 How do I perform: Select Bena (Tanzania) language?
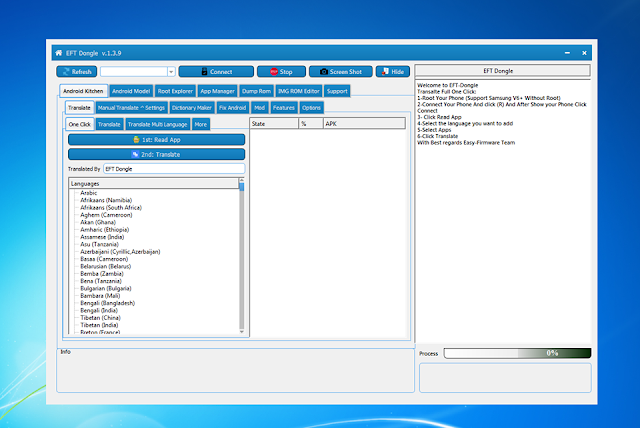[101, 281]
